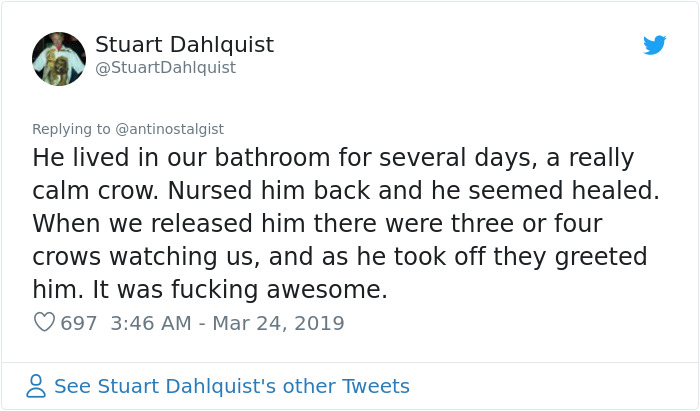
Task: Open the @antinostalgist reply mention
Action: tap(170, 129)
